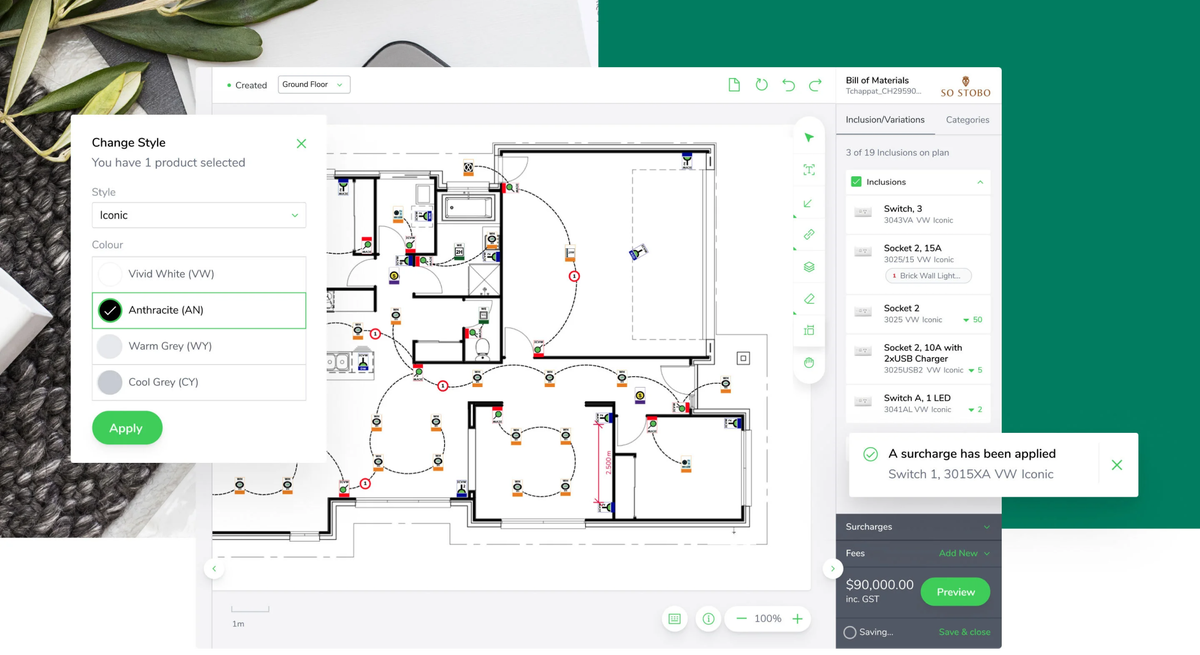The image size is (1200, 655).
Task: Select the Vivid White (VW) colour
Action: 199,274
